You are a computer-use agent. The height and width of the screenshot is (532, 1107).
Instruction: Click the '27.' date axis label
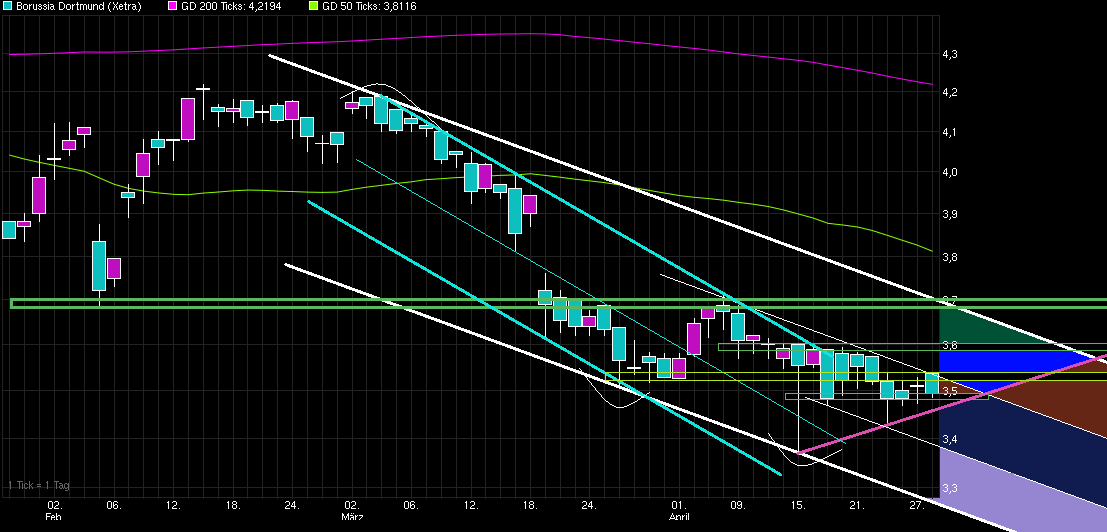916,506
